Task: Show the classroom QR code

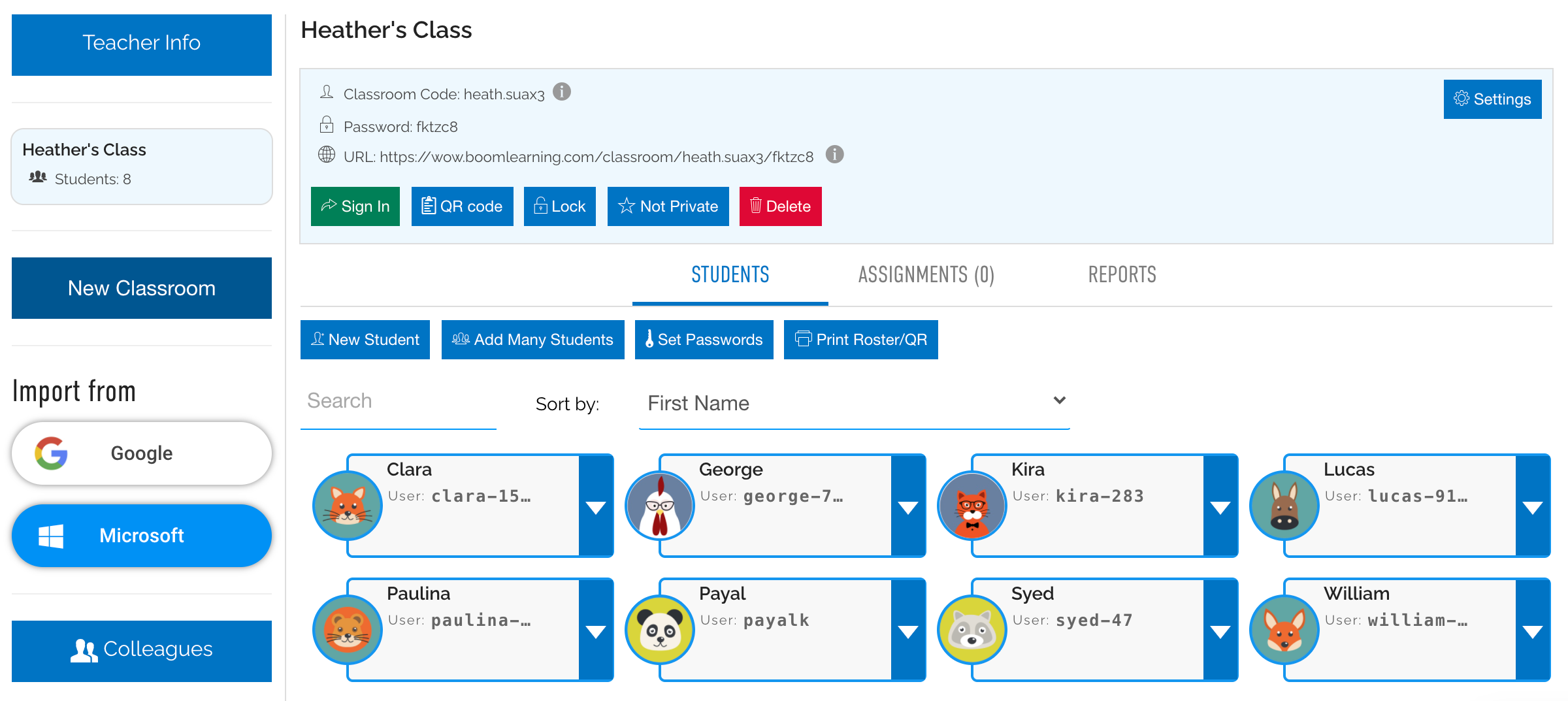Action: click(463, 206)
